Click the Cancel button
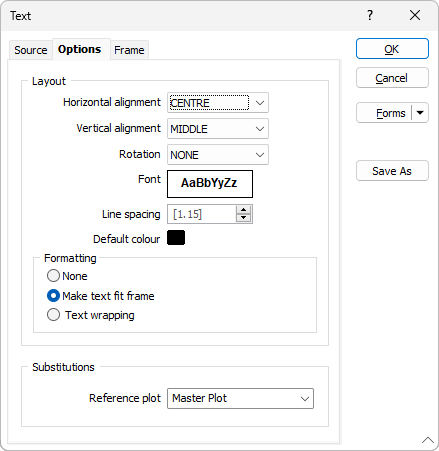 tap(392, 78)
